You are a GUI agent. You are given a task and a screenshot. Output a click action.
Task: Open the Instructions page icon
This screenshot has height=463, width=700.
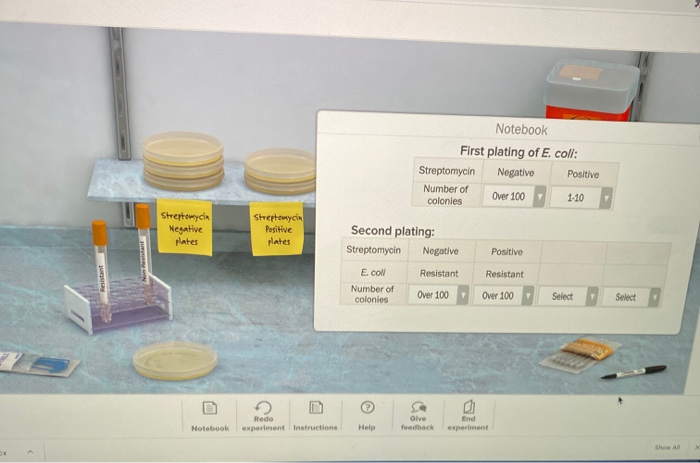tap(316, 407)
